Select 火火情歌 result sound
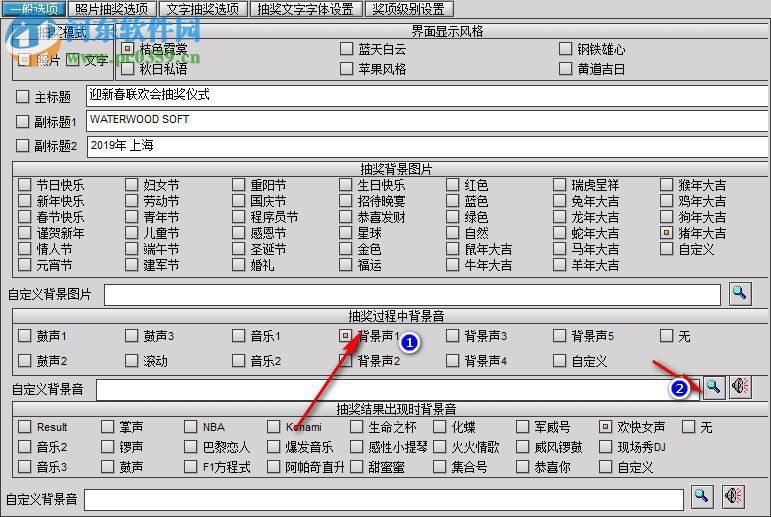This screenshot has height=517, width=771. click(x=440, y=447)
